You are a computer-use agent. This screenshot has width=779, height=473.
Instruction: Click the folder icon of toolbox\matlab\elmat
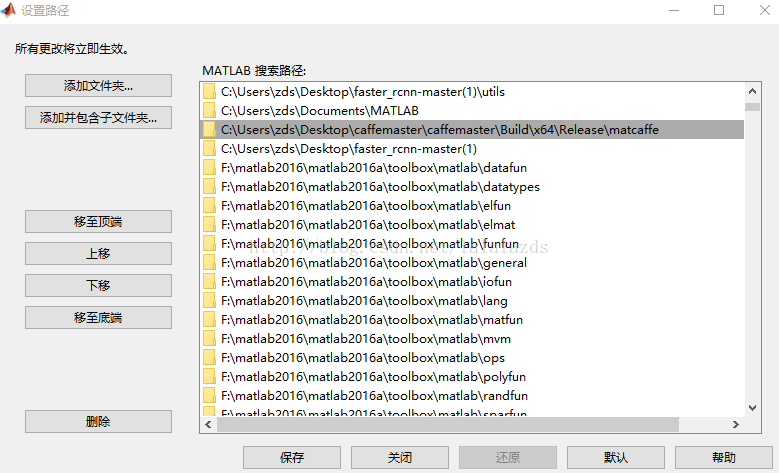(x=209, y=225)
